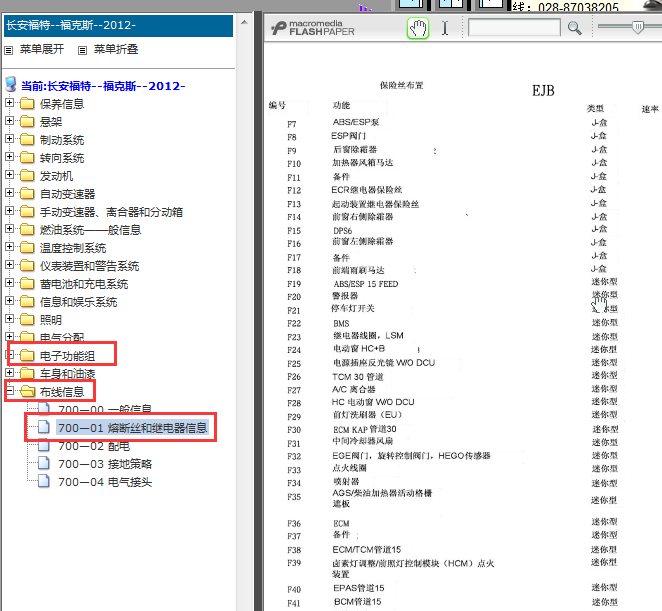Open the 车身和油漆 category
The width and height of the screenshot is (662, 611).
[68, 374]
